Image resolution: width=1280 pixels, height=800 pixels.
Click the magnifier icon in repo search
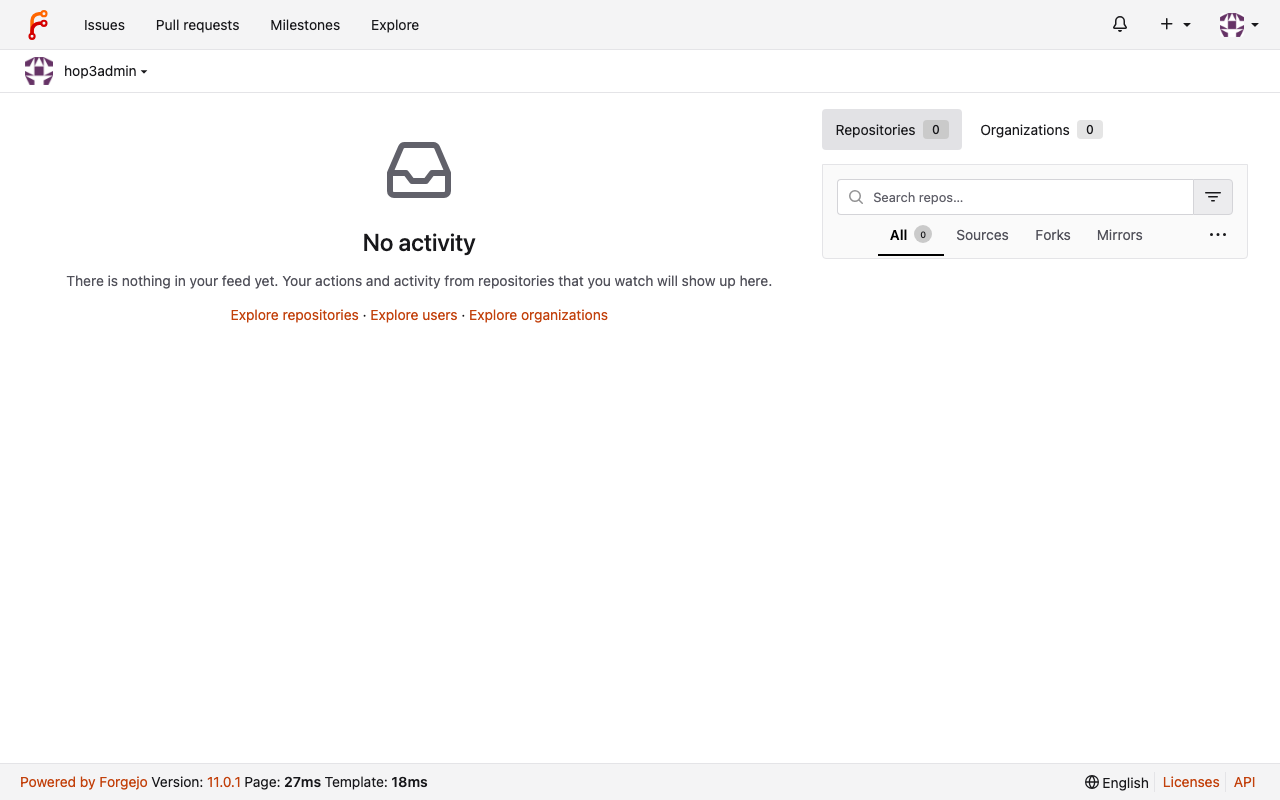coord(856,197)
